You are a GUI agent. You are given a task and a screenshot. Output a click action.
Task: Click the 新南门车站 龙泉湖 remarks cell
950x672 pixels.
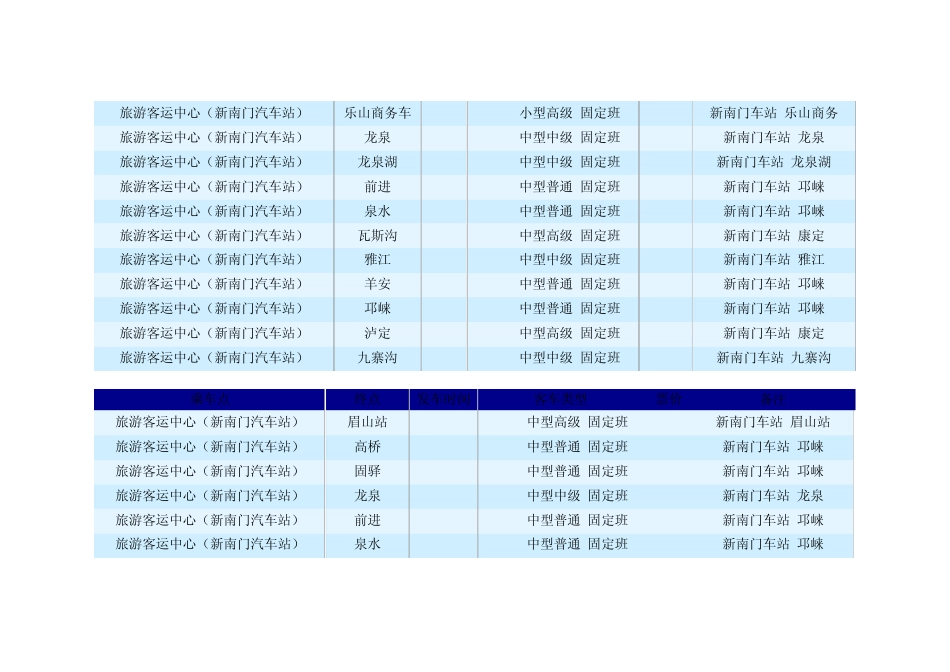[x=774, y=162]
